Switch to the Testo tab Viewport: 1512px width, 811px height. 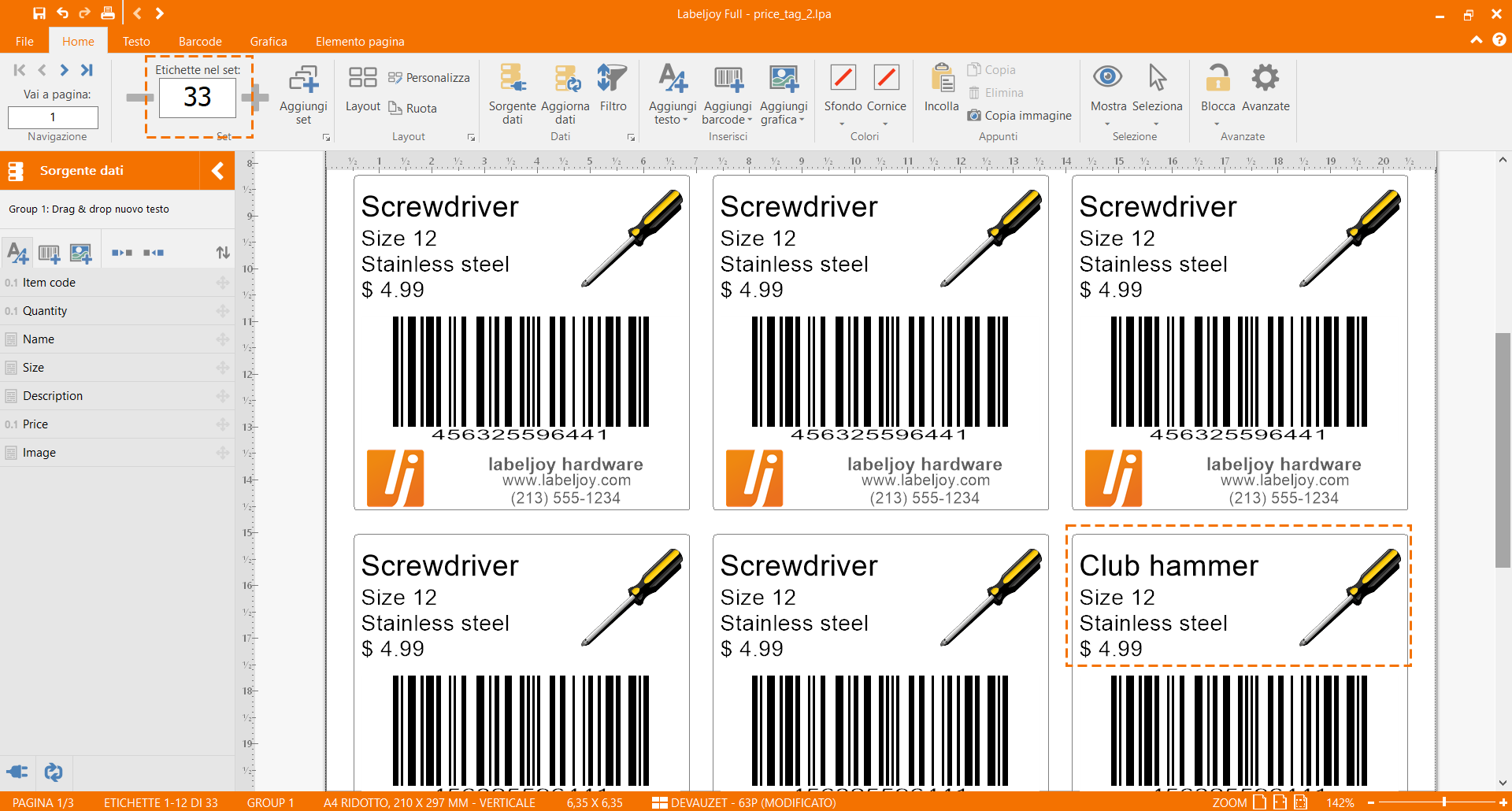coord(136,41)
